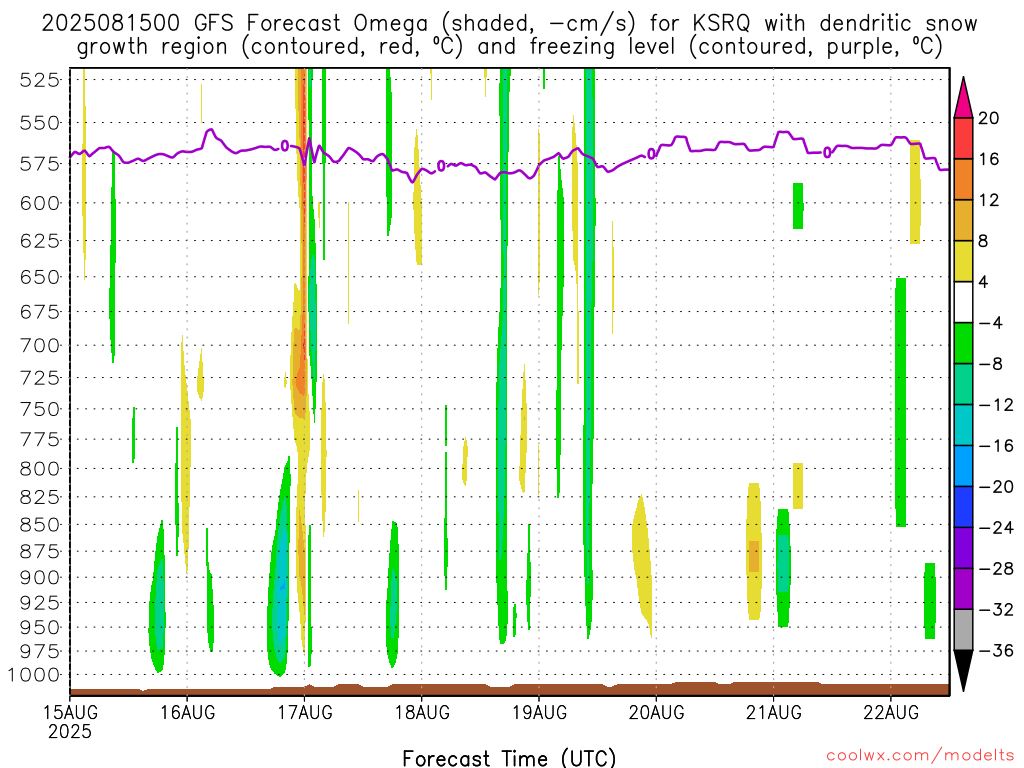Click the 900 pressure level label

click(40, 577)
